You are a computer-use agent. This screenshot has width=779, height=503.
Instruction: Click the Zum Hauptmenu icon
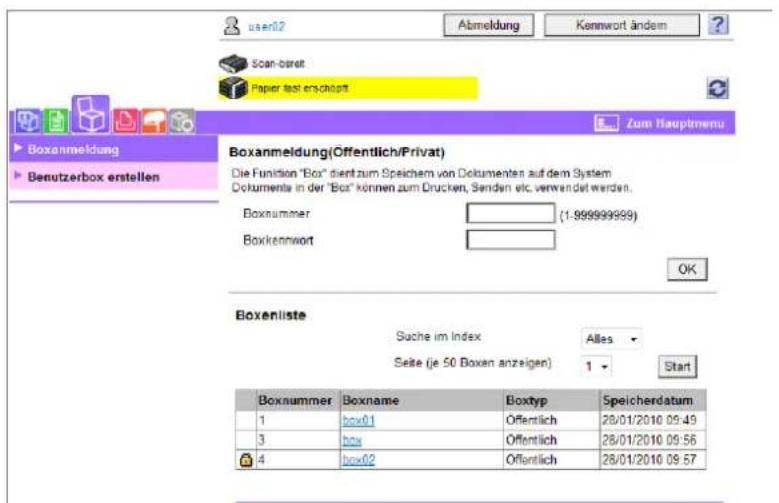tap(606, 123)
